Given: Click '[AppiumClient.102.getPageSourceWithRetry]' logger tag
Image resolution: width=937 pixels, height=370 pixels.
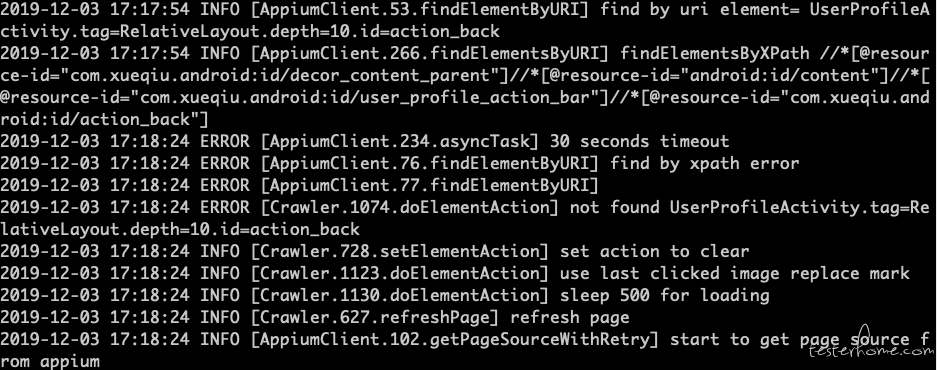Looking at the screenshot, I should pyautogui.click(x=455, y=340).
